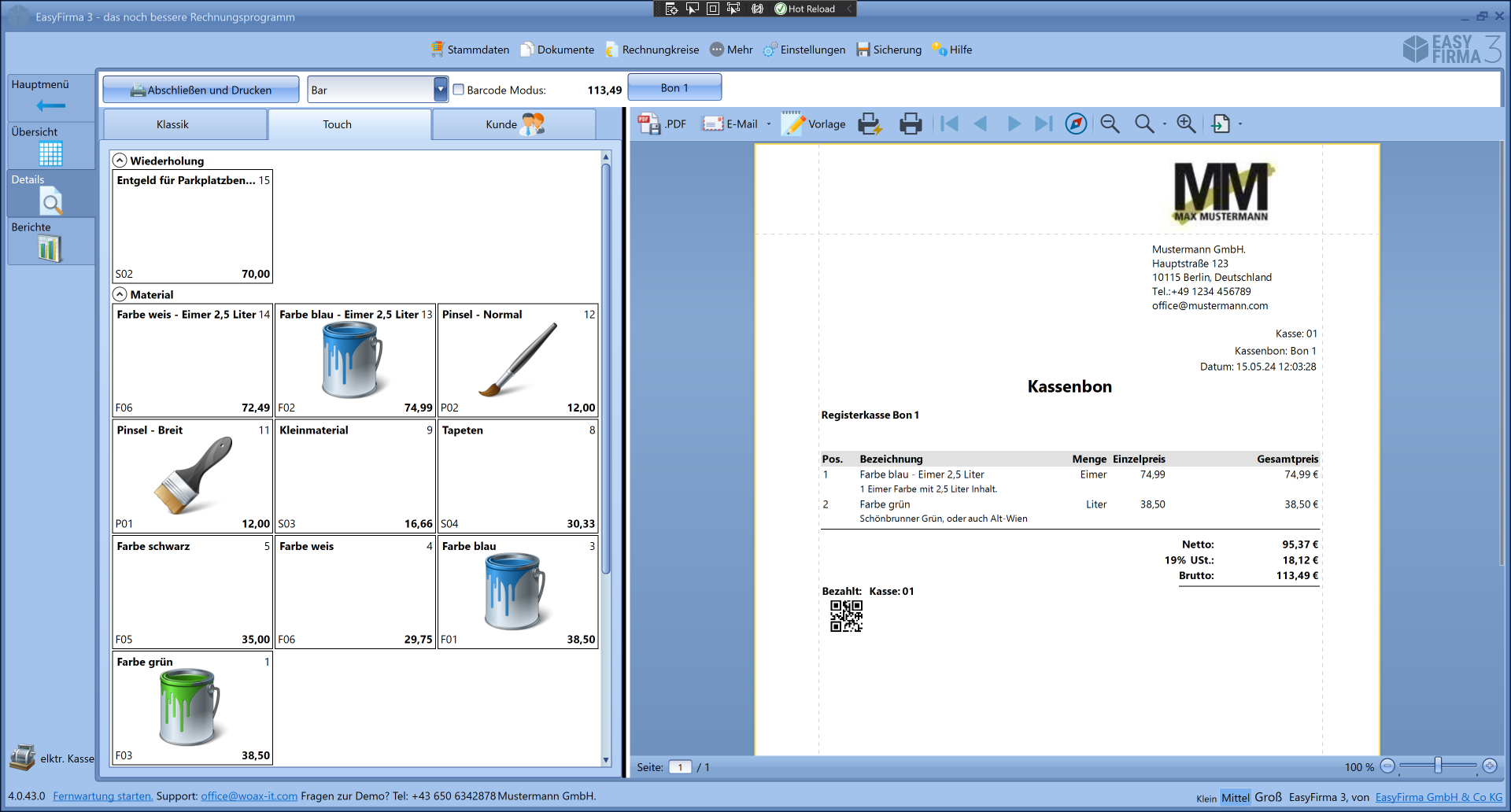Click the Seite page number field

pos(680,767)
